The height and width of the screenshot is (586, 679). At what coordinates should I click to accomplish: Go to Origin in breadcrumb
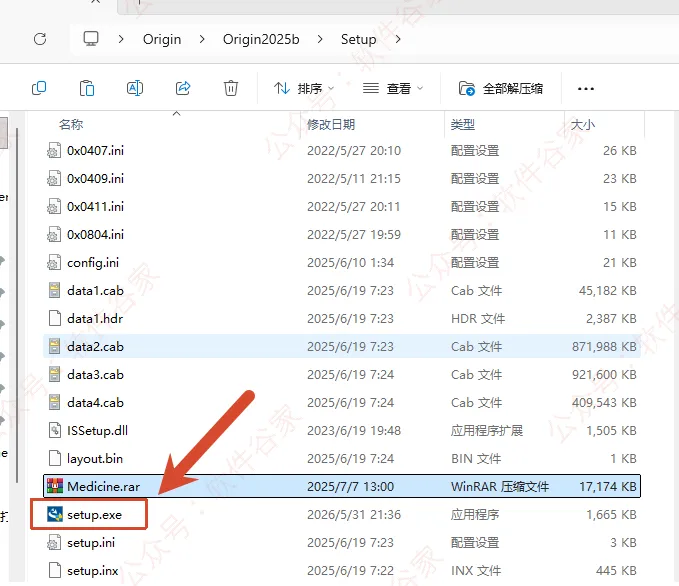pyautogui.click(x=162, y=39)
